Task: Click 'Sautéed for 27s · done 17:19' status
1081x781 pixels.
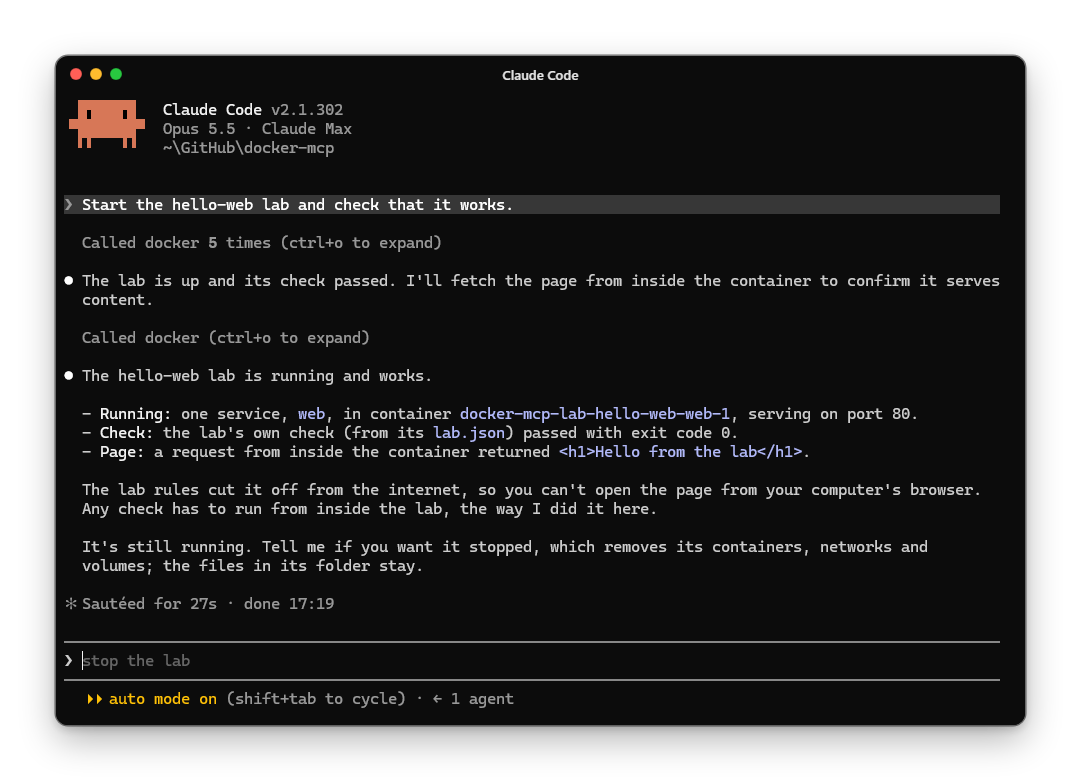Action: point(208,604)
